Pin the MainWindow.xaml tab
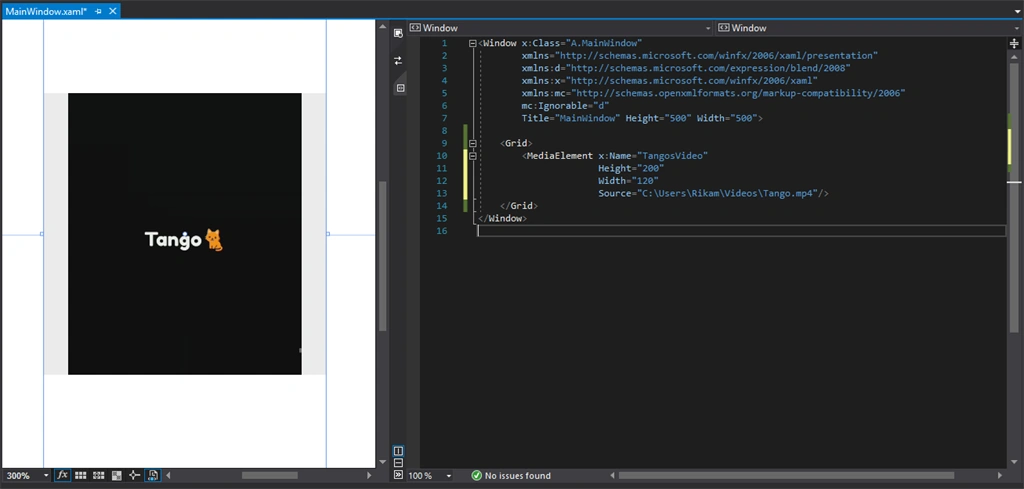 (99, 11)
